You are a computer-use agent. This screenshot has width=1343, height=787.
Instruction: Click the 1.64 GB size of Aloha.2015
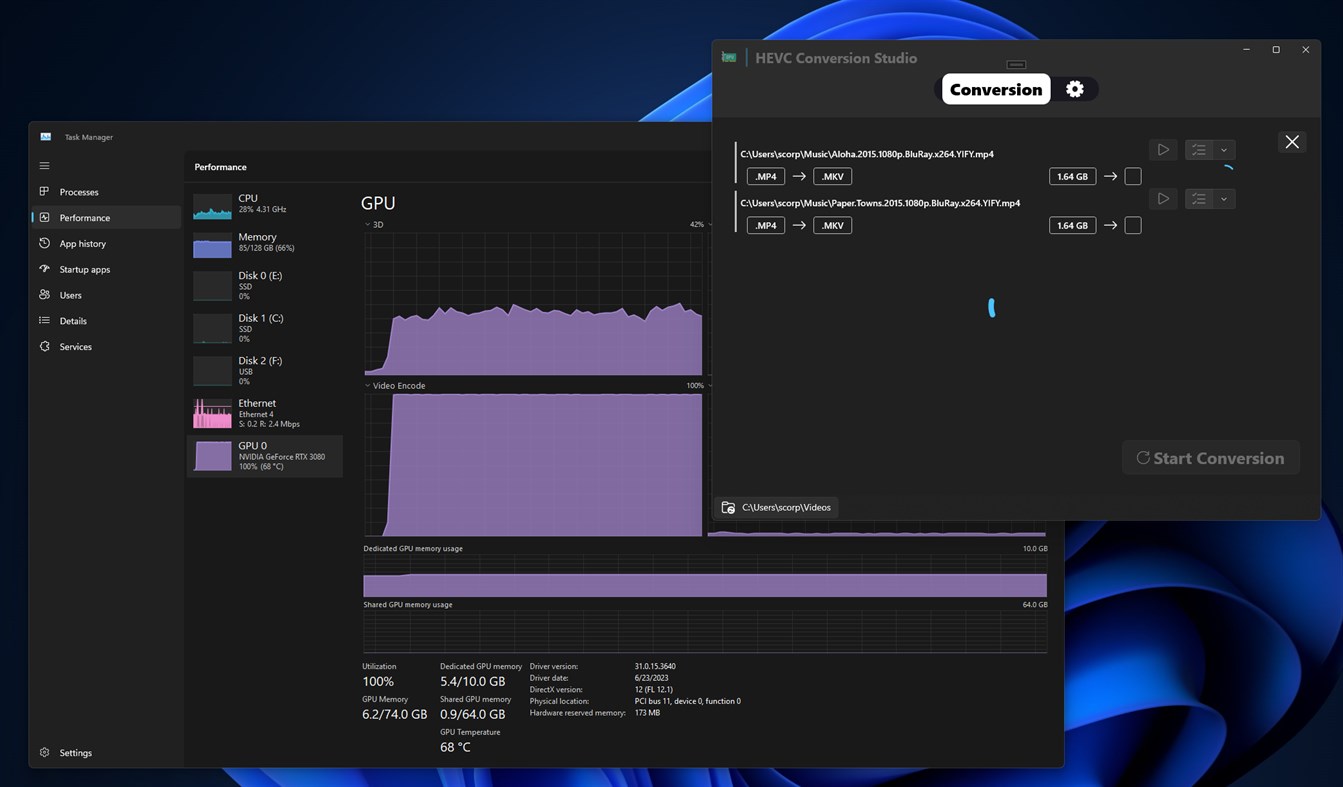1072,177
